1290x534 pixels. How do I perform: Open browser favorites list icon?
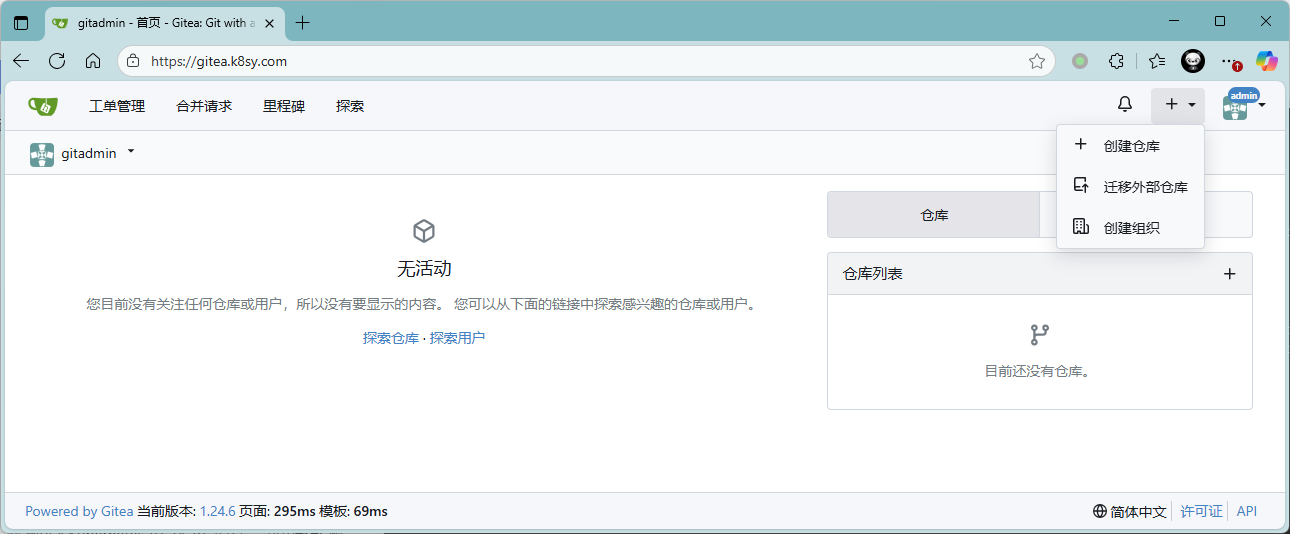[1157, 61]
